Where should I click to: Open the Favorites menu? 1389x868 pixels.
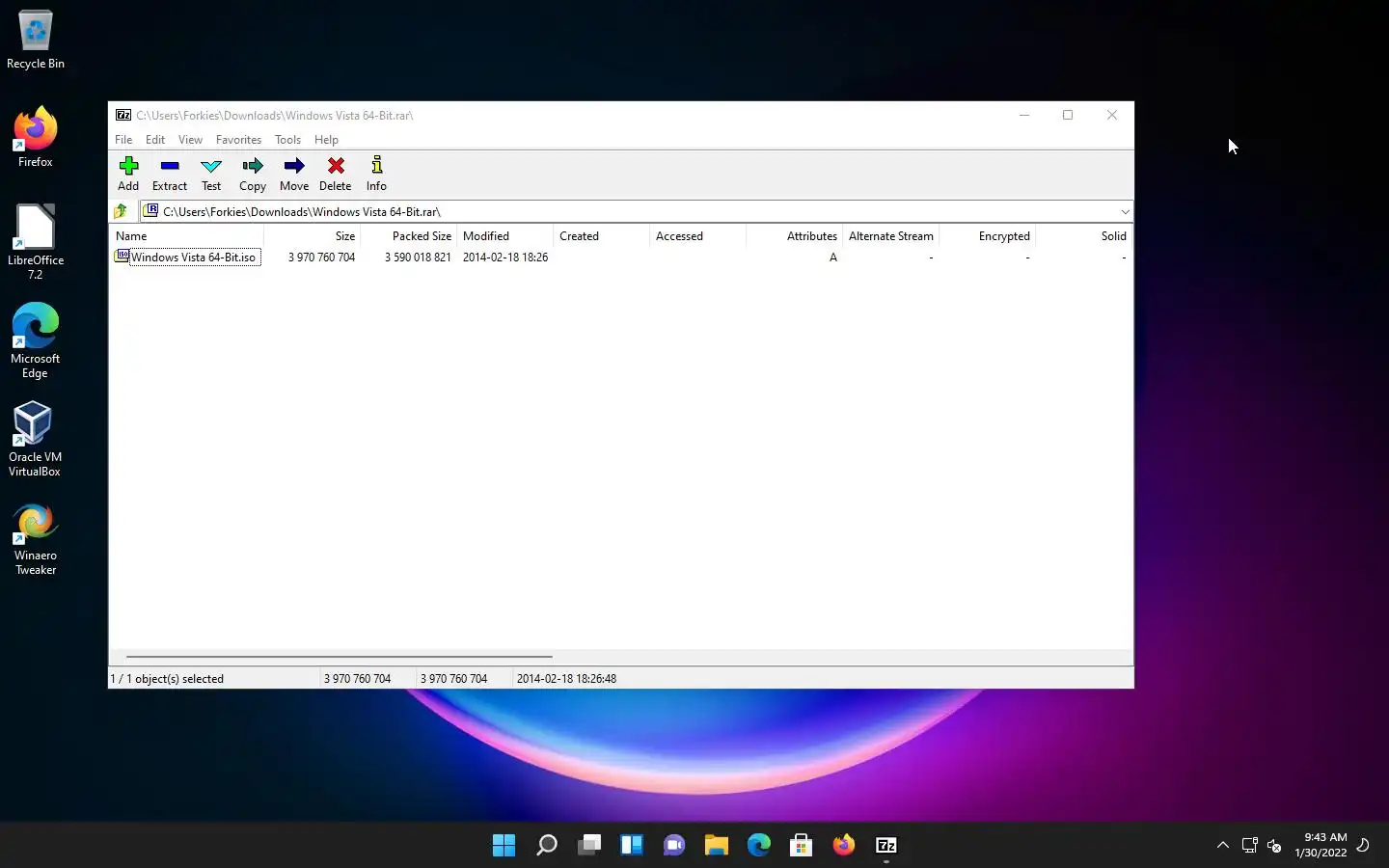pyautogui.click(x=238, y=140)
